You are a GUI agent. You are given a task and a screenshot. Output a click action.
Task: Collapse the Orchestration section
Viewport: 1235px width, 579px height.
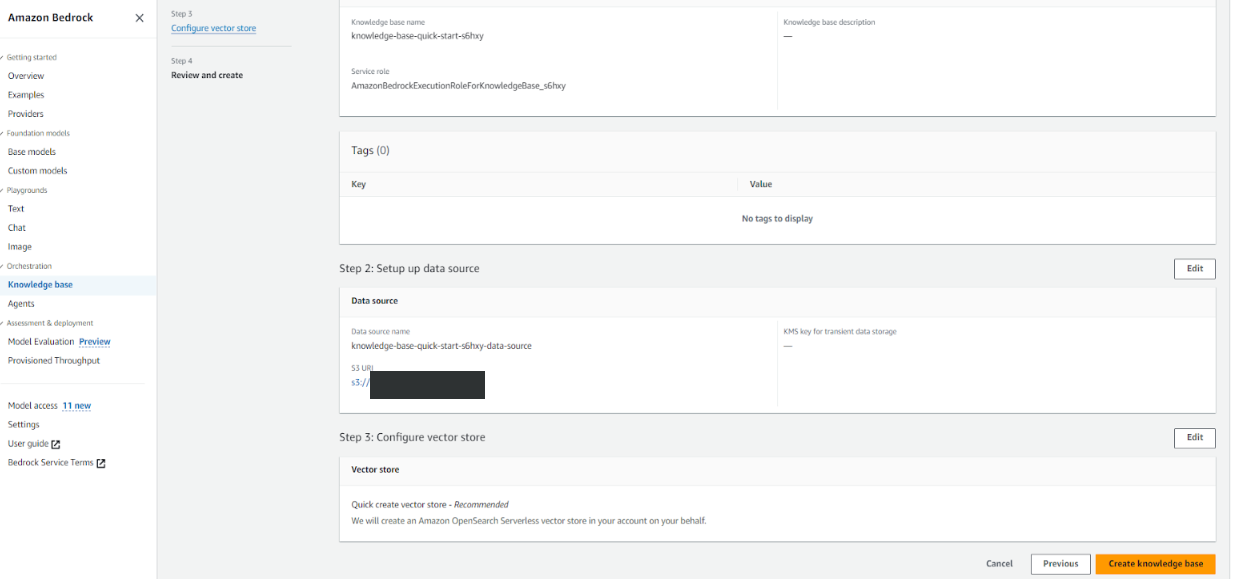[3, 266]
